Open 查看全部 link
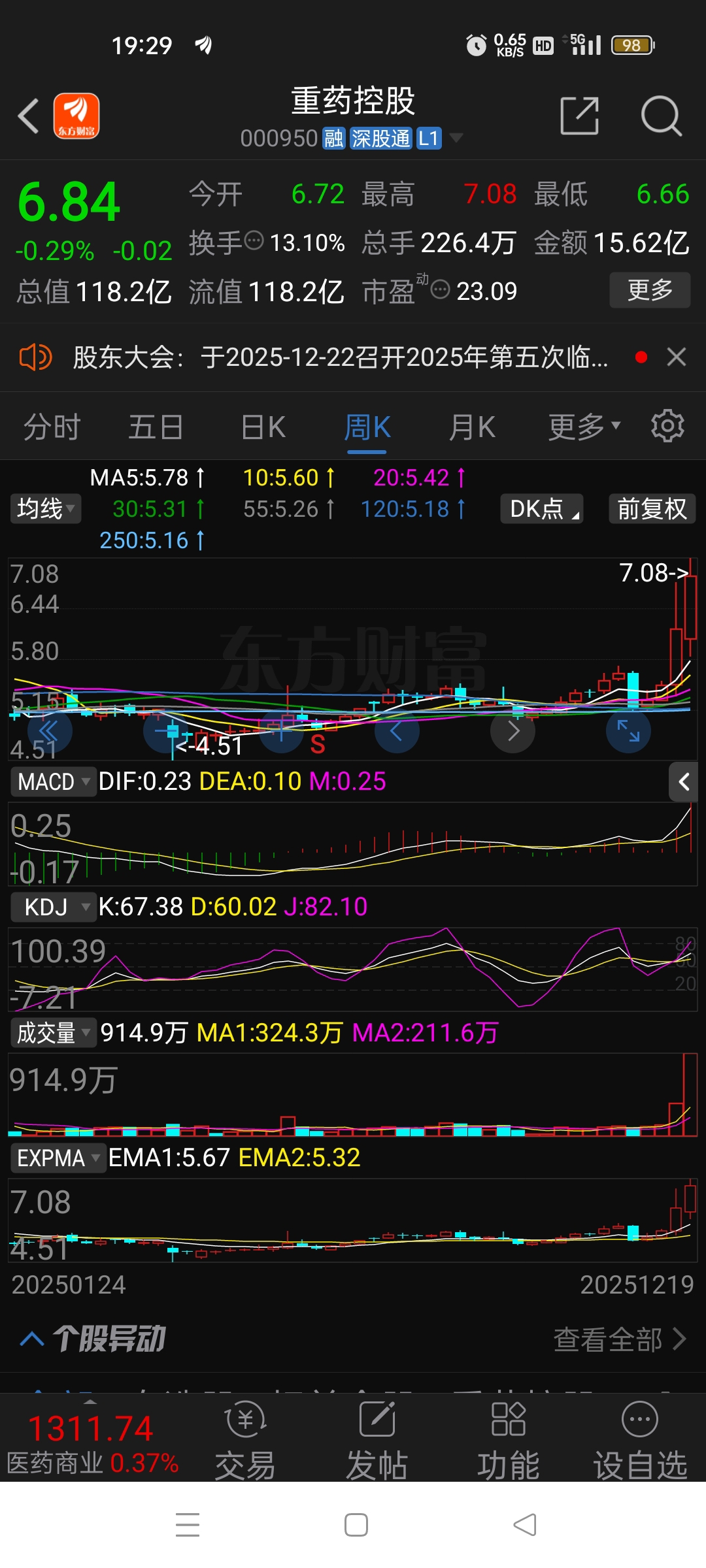 click(x=620, y=1339)
